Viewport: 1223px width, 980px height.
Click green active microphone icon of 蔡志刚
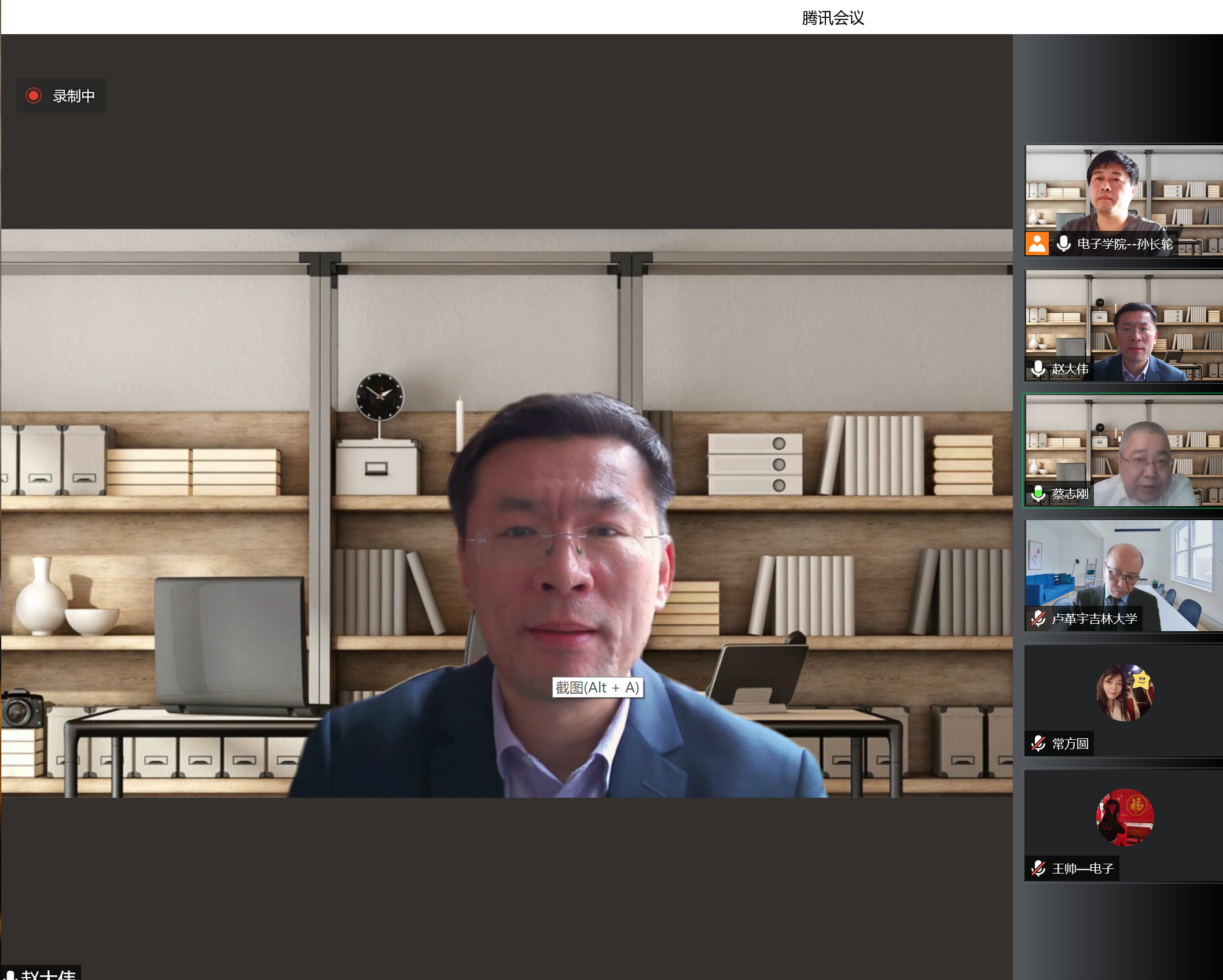(1038, 493)
